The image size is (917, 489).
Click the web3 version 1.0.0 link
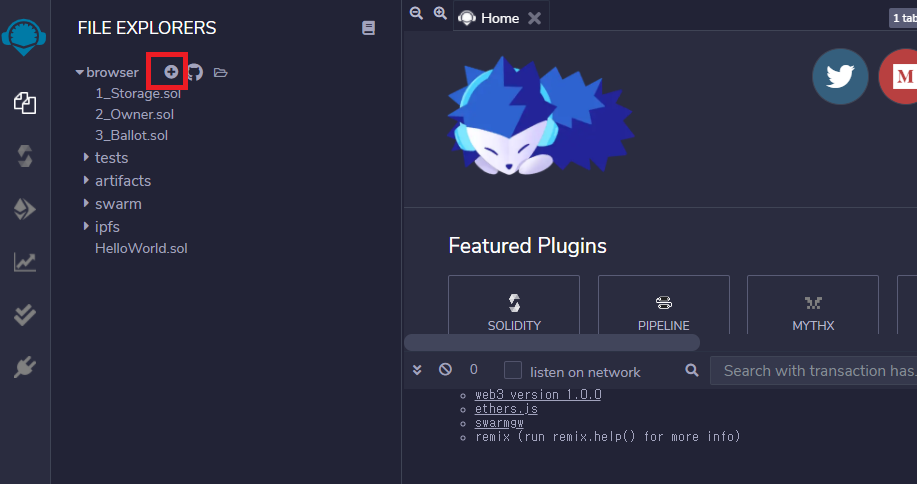538,395
